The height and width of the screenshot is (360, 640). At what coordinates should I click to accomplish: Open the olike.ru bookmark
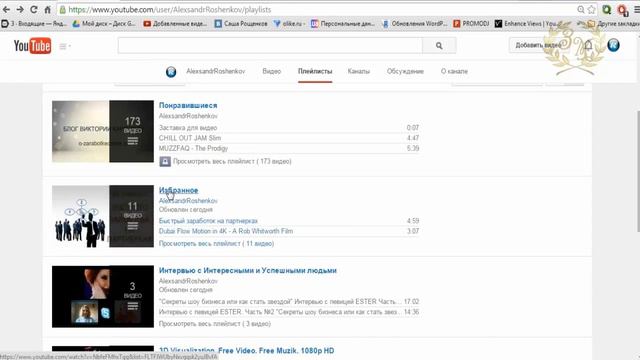pos(289,24)
